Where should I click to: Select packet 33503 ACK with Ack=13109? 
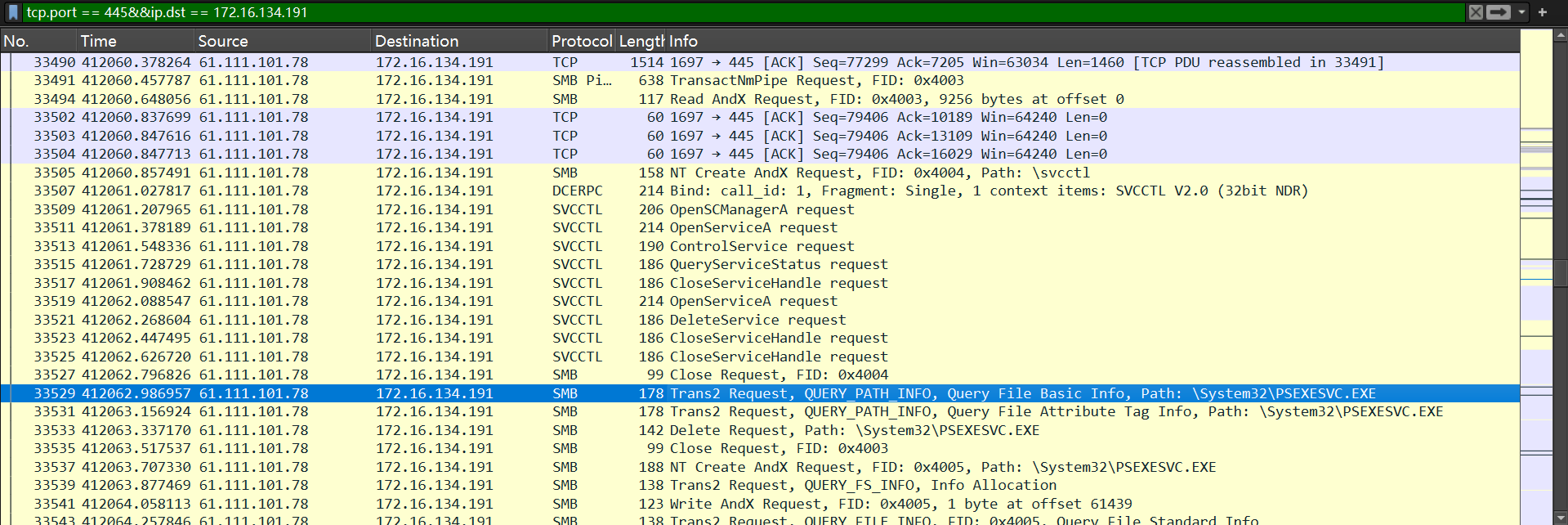760,136
